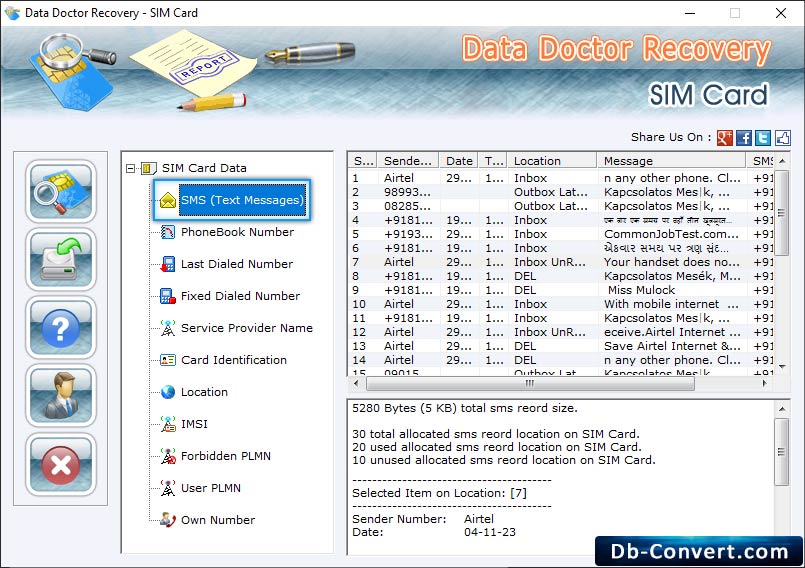Select row 1 message from Airtel

tap(561, 178)
